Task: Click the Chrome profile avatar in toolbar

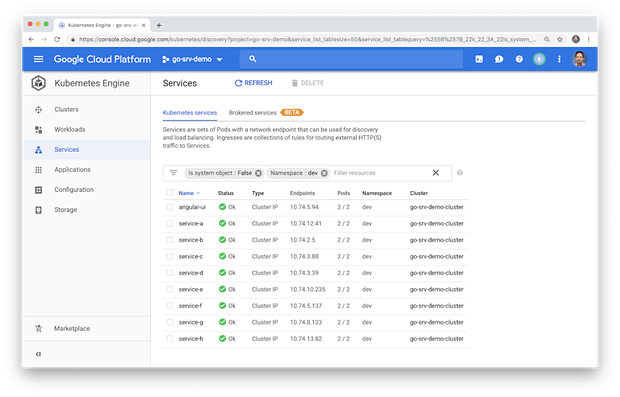Action: click(576, 39)
